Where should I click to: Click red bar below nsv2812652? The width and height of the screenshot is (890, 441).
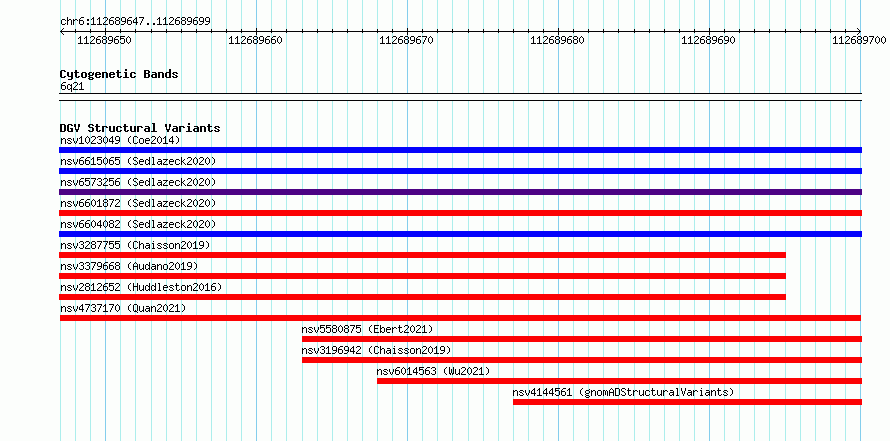(x=422, y=297)
